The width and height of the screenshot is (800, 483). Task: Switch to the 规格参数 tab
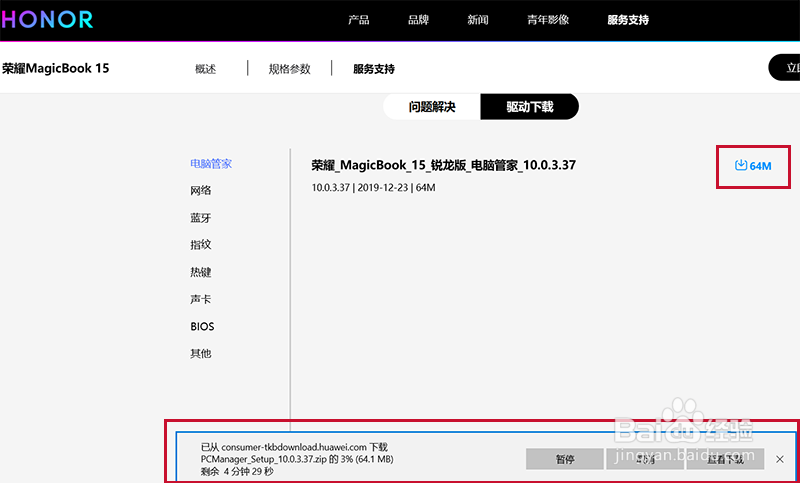point(290,69)
